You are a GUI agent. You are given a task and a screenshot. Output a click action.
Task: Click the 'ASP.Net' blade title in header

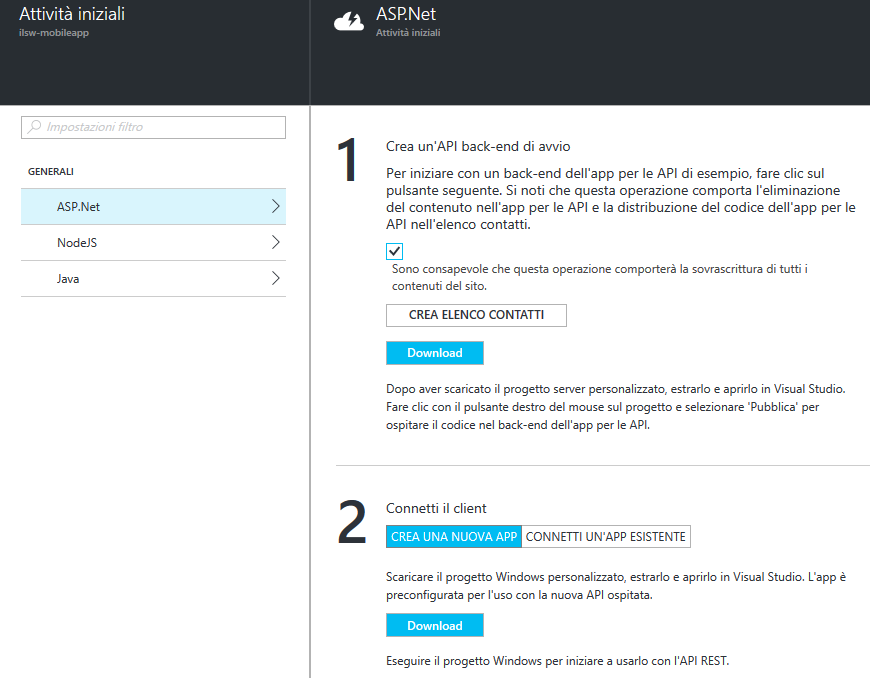pos(406,14)
